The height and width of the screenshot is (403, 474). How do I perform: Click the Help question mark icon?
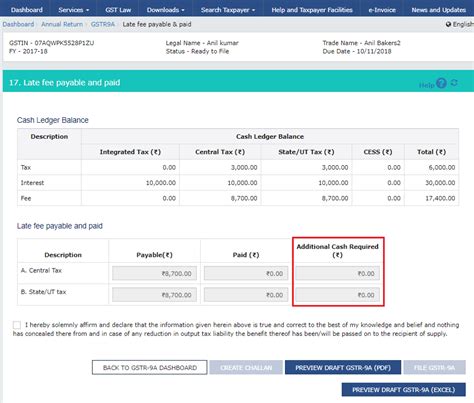tap(441, 83)
